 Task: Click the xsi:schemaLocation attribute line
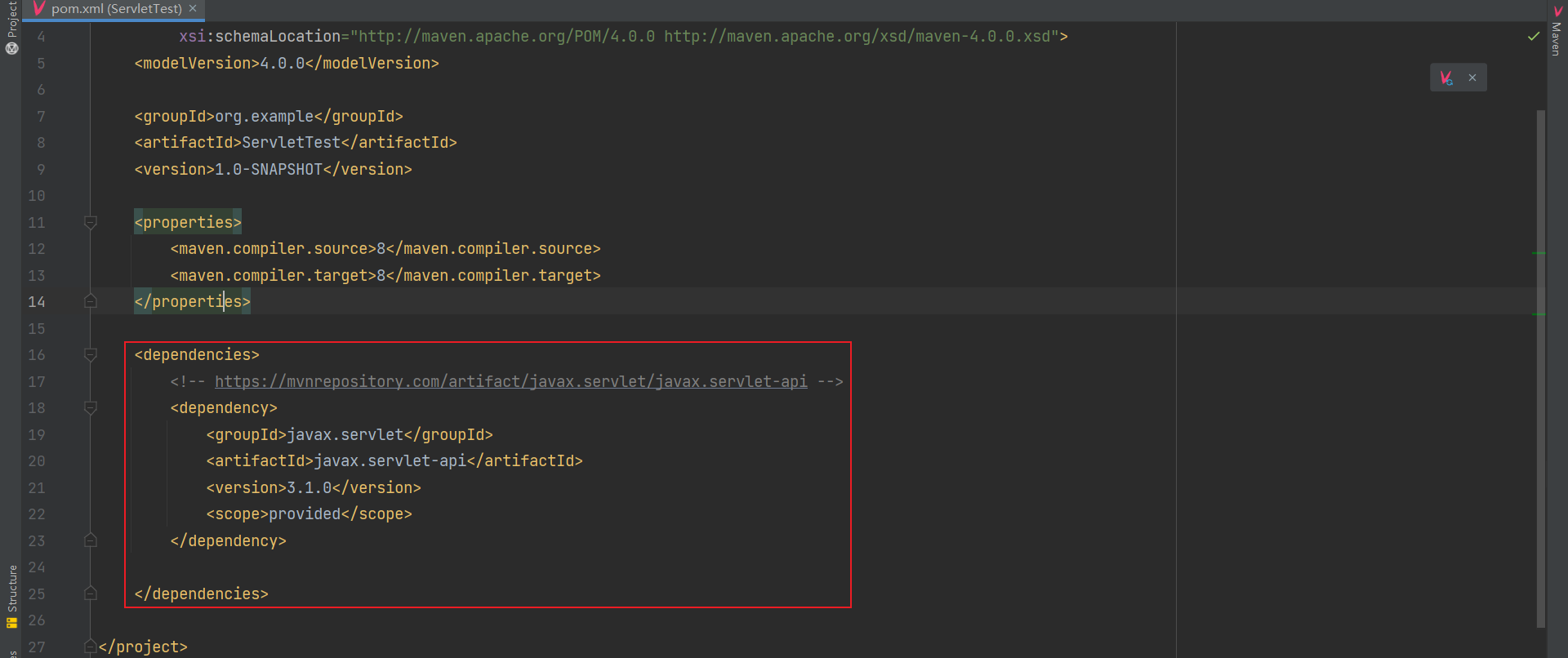click(x=623, y=36)
